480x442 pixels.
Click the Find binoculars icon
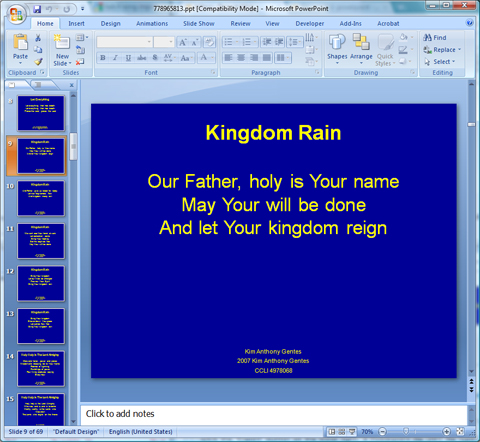pos(427,37)
